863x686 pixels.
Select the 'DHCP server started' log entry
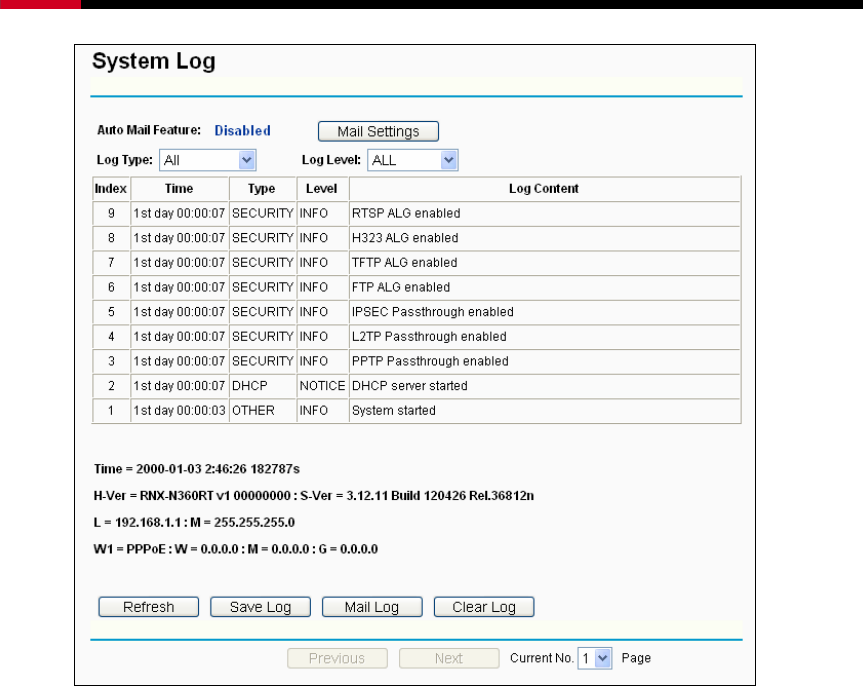pyautogui.click(x=417, y=386)
